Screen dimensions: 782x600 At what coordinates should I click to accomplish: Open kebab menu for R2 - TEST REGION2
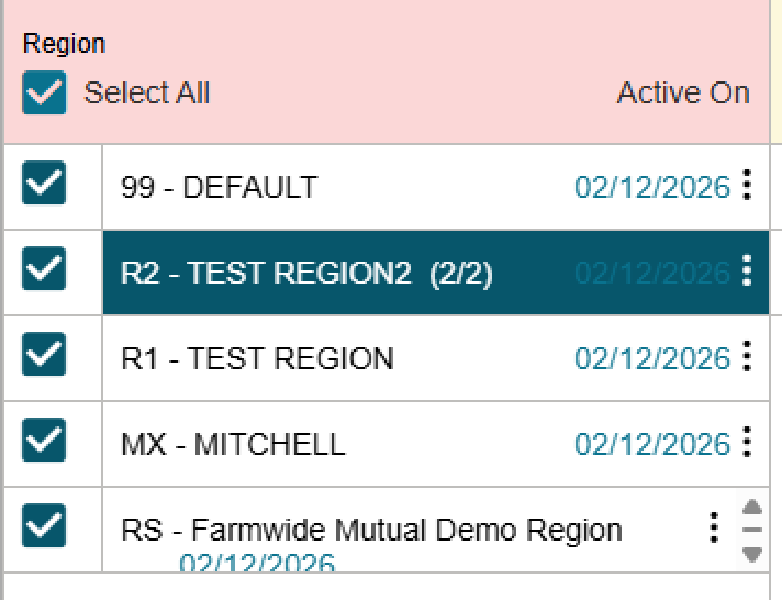click(x=747, y=272)
